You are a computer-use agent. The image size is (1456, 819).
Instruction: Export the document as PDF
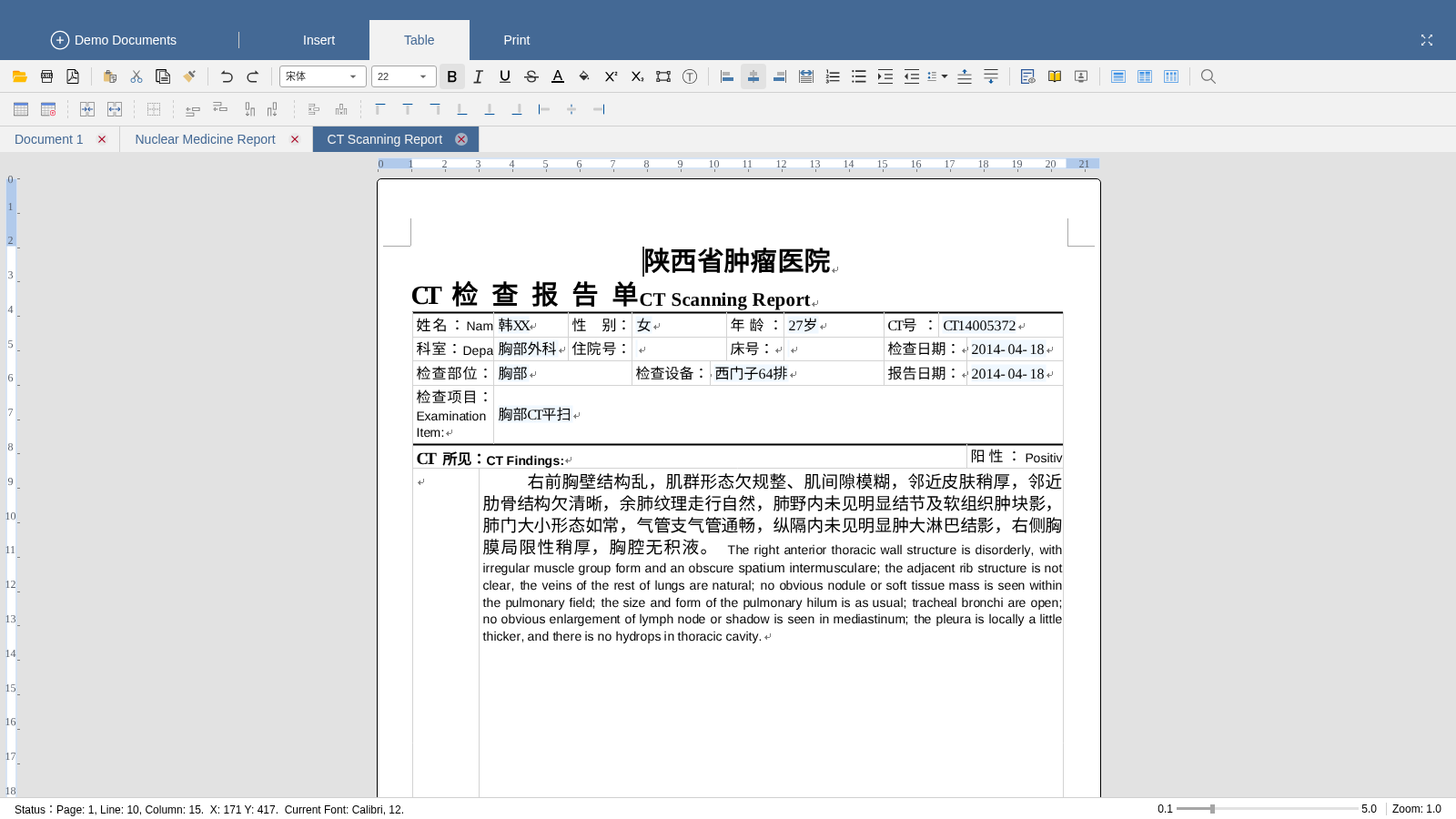[x=73, y=76]
